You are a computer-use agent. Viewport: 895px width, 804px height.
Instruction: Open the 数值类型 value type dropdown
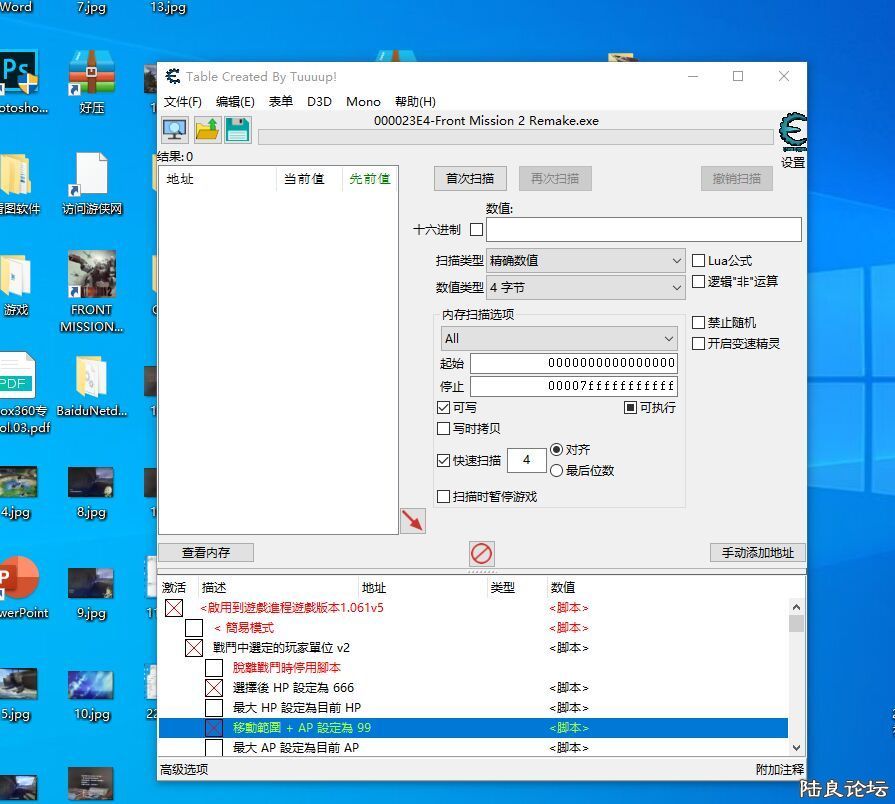coord(585,288)
